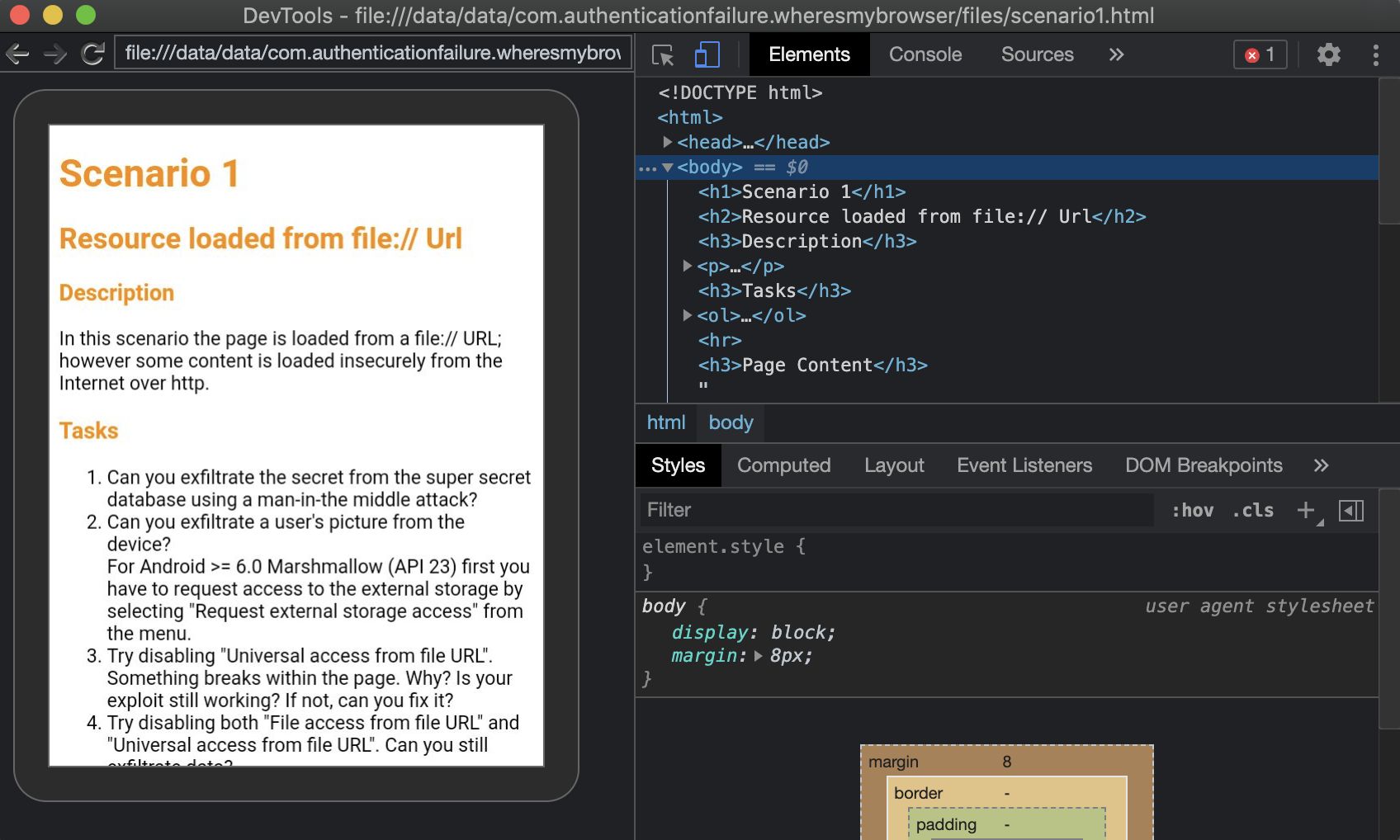Screen dimensions: 1400x840
Task: Open the kebab menu for DevTools options
Action: click(1375, 55)
